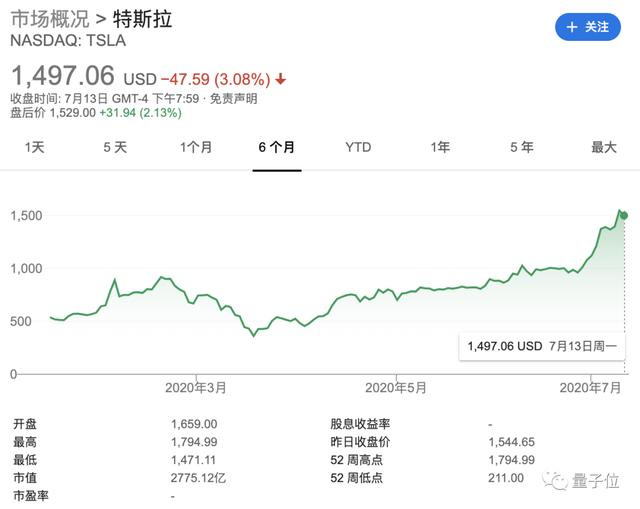Click the 2020年5月 axis label
The height and width of the screenshot is (509, 640).
point(396,387)
